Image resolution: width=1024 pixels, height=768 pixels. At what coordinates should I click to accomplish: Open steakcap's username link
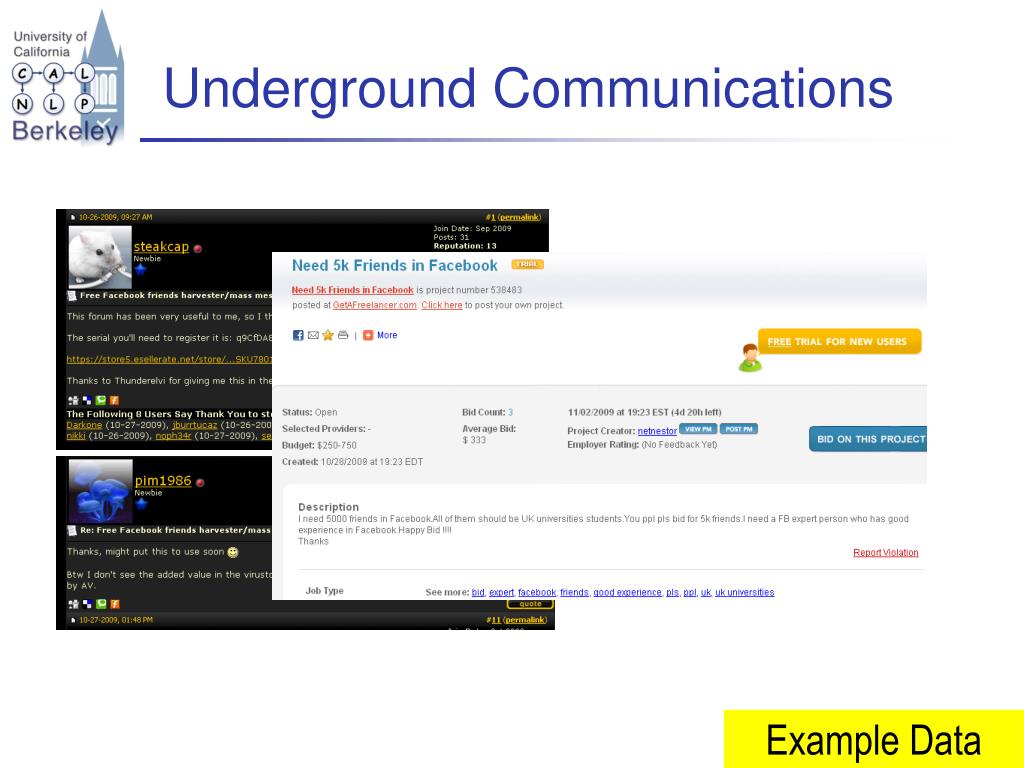161,247
